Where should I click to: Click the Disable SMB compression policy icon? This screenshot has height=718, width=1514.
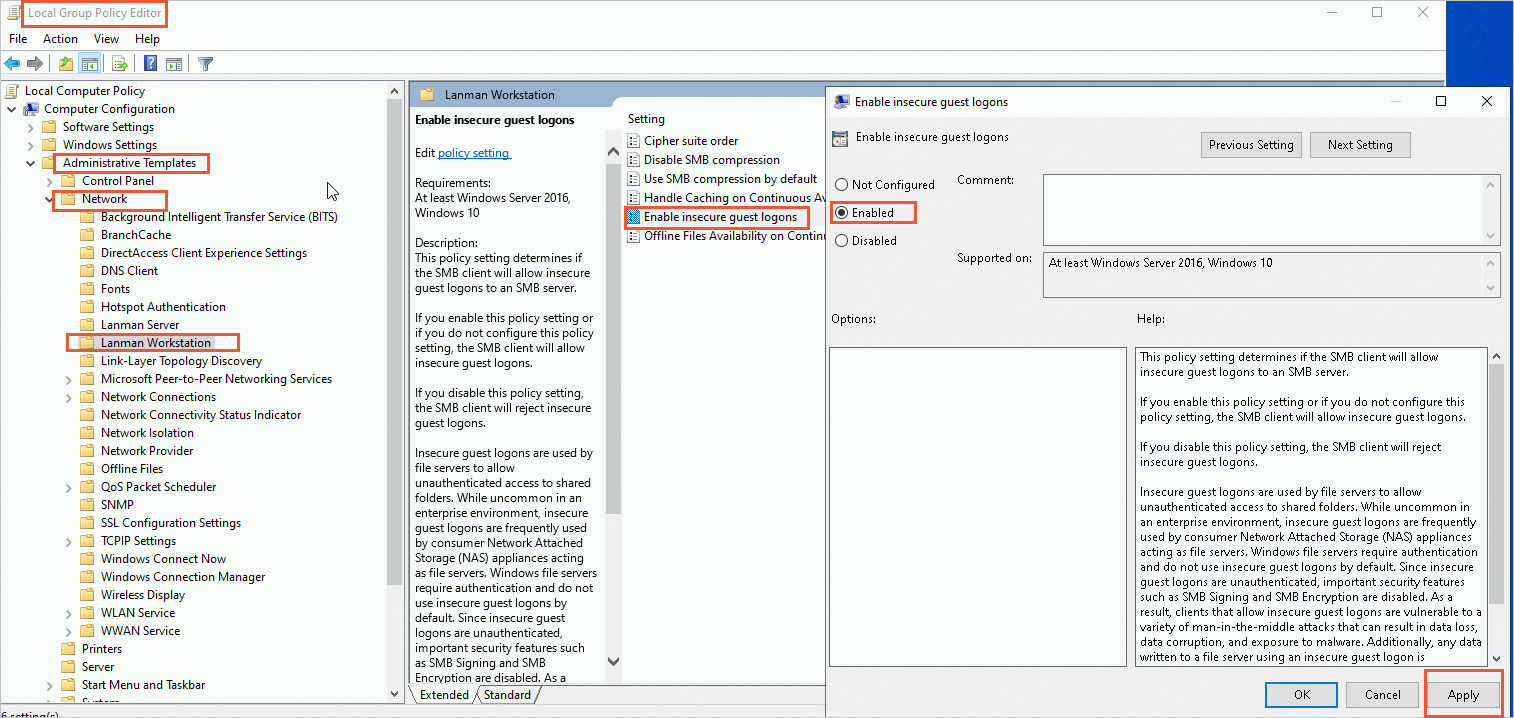[x=633, y=160]
